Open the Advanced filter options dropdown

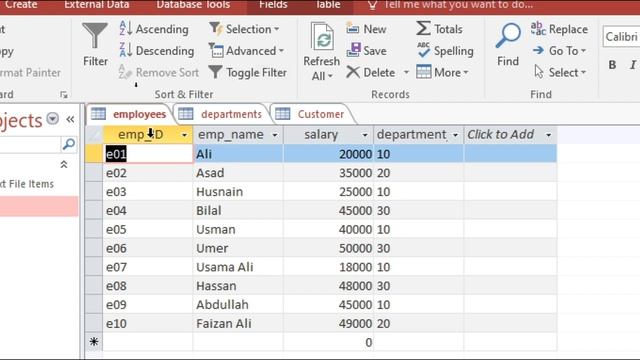246,51
